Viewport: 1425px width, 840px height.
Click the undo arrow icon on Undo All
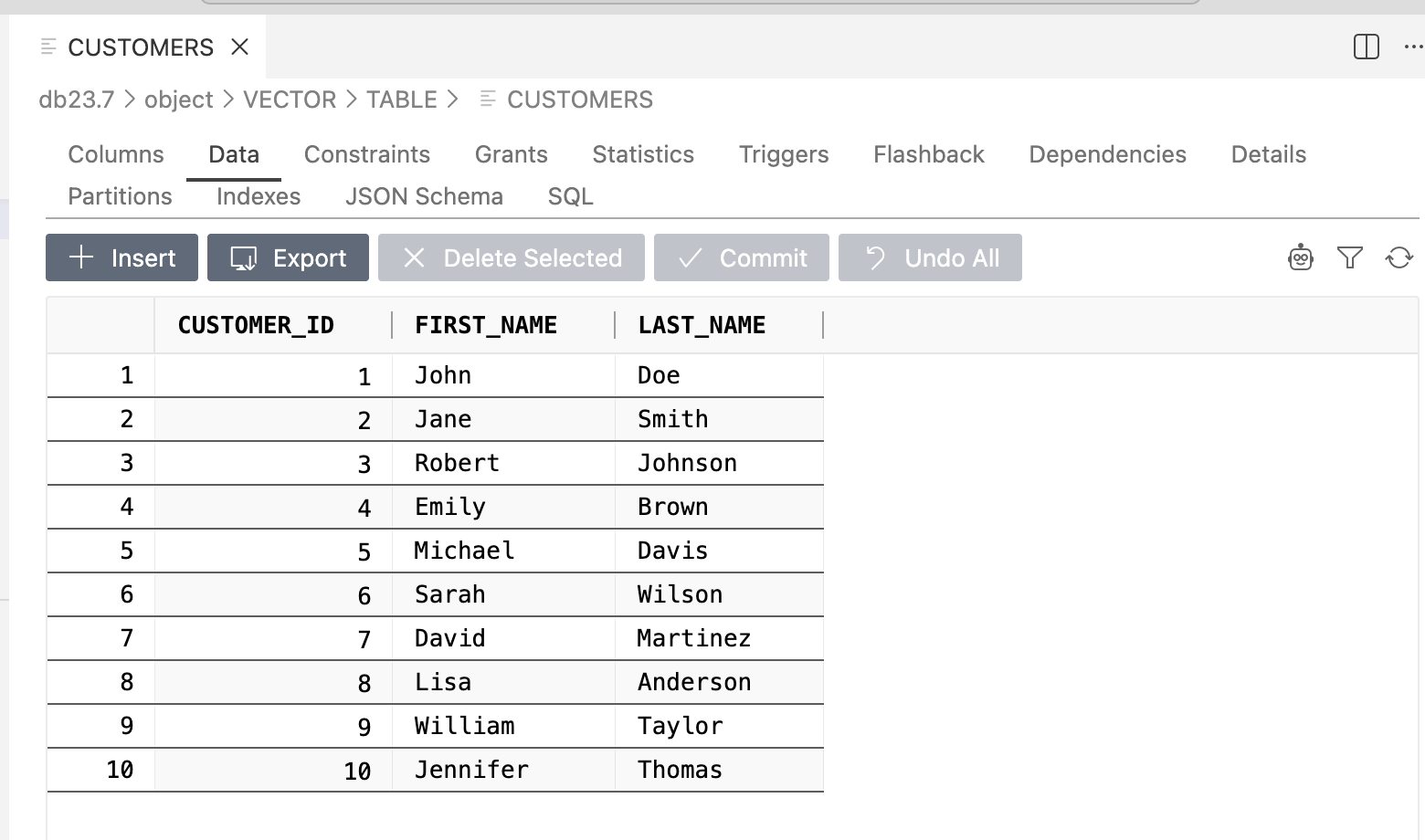874,257
